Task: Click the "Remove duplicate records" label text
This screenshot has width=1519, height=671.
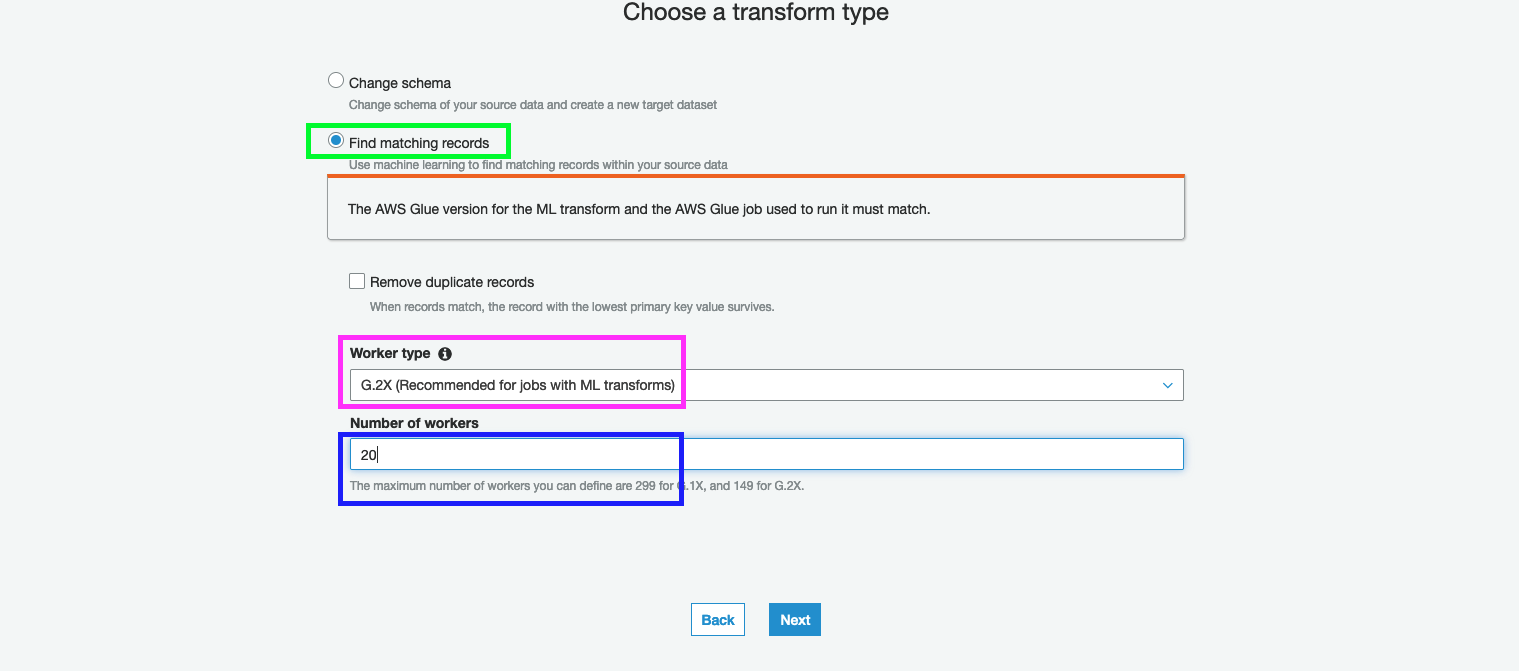Action: point(452,282)
